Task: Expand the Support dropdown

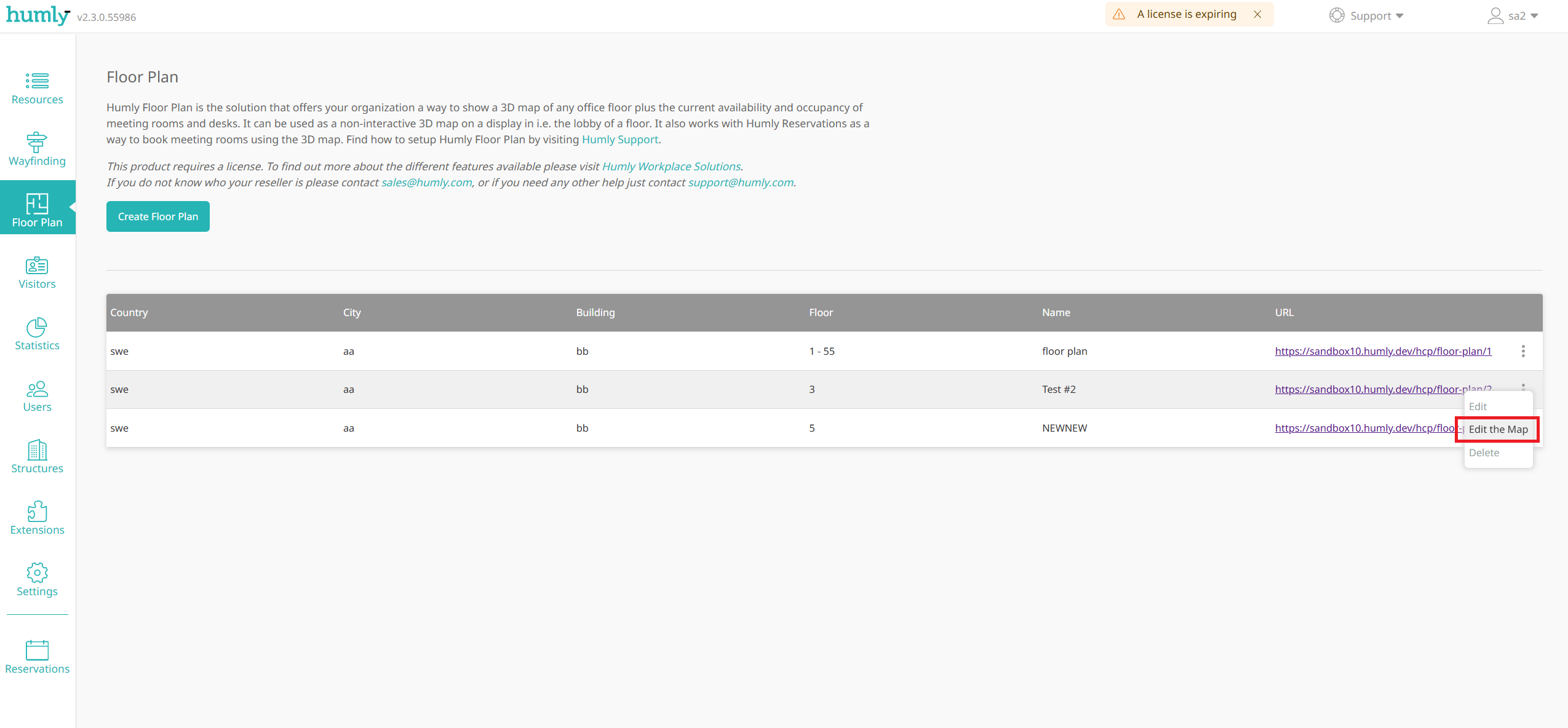Action: point(1366,16)
